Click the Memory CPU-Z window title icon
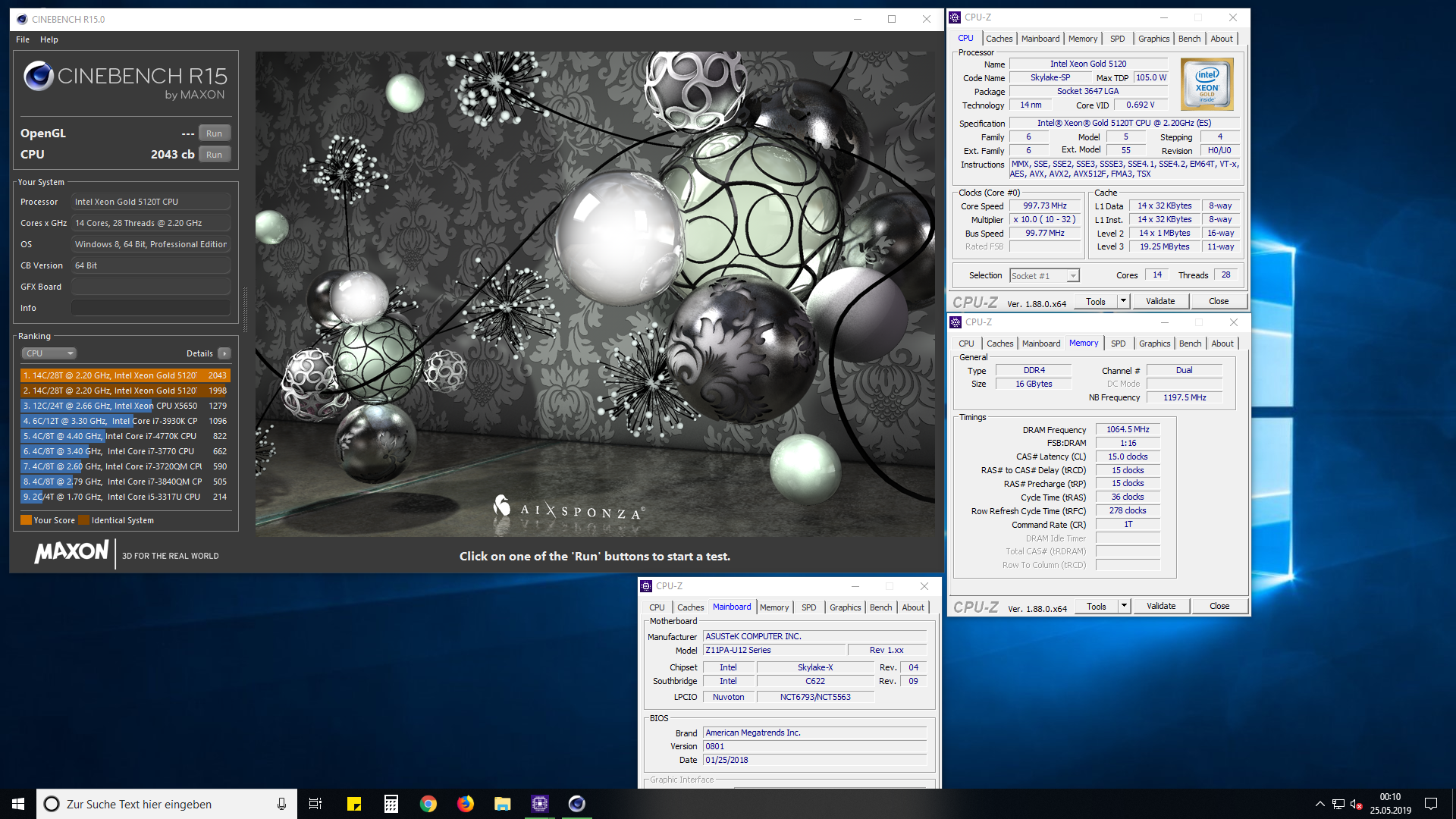Image resolution: width=1456 pixels, height=819 pixels. [x=955, y=322]
